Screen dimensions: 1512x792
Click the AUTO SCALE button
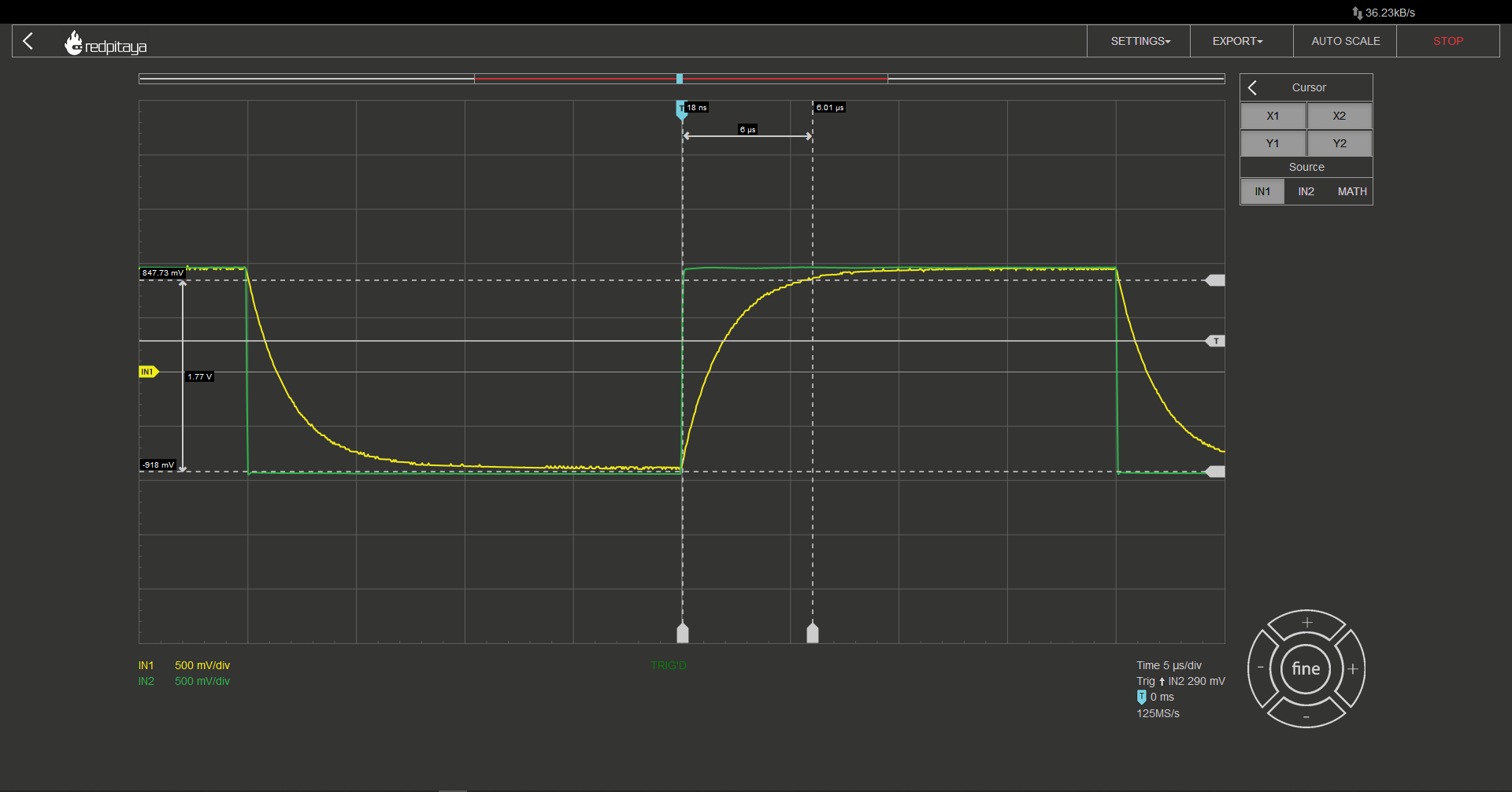click(x=1345, y=41)
